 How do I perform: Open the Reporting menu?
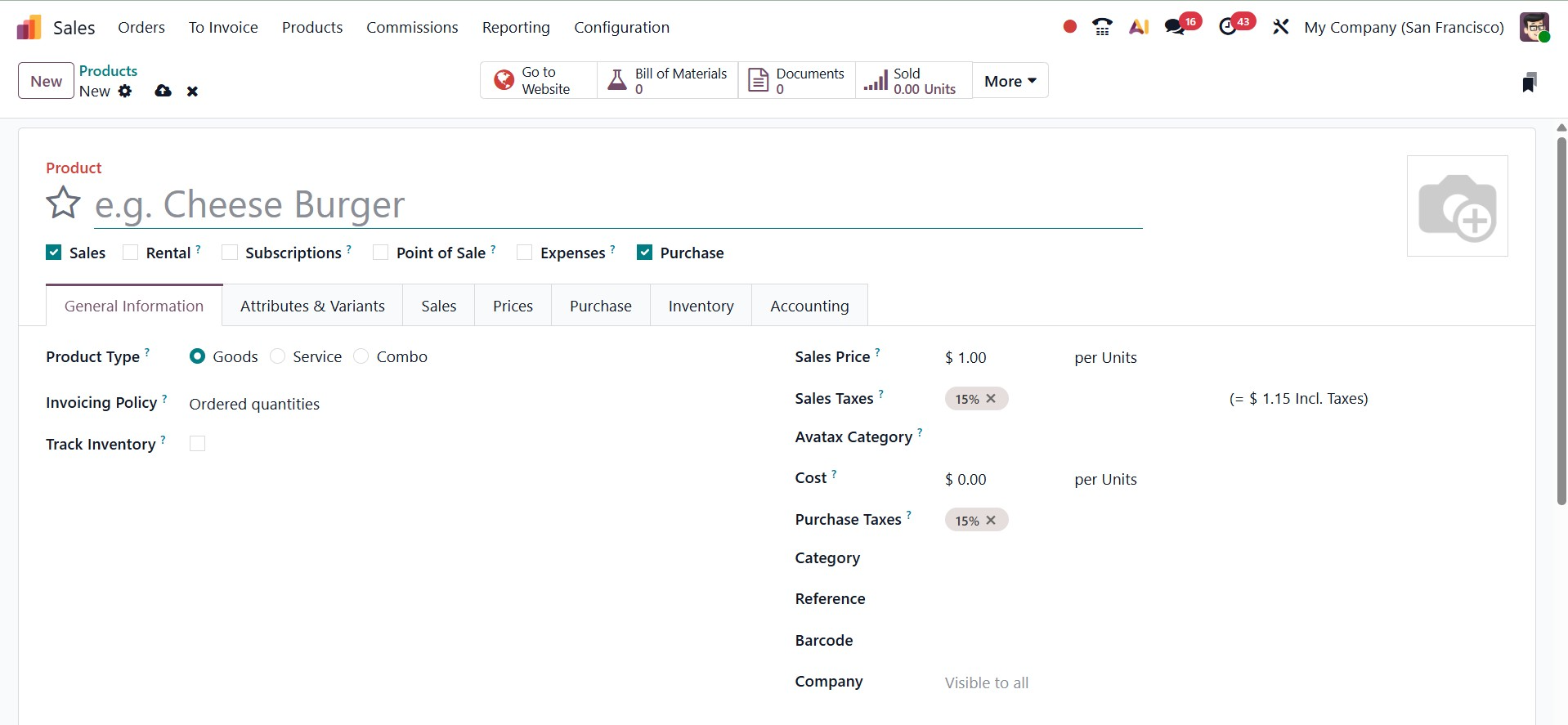tap(516, 27)
